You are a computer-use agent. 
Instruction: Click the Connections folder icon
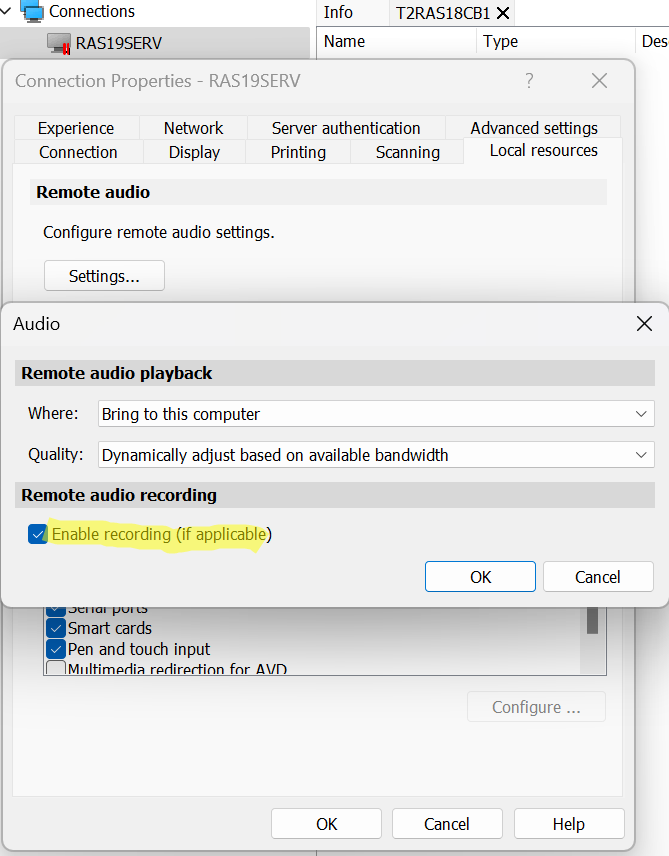(x=32, y=12)
